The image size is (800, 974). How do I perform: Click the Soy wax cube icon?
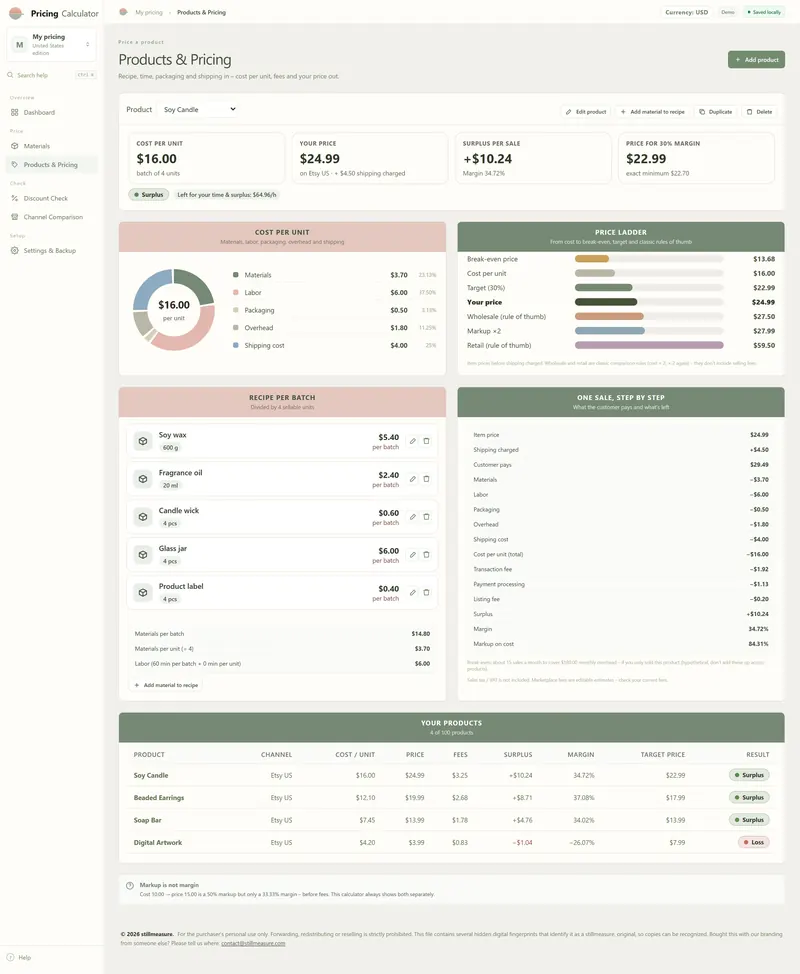[143, 441]
